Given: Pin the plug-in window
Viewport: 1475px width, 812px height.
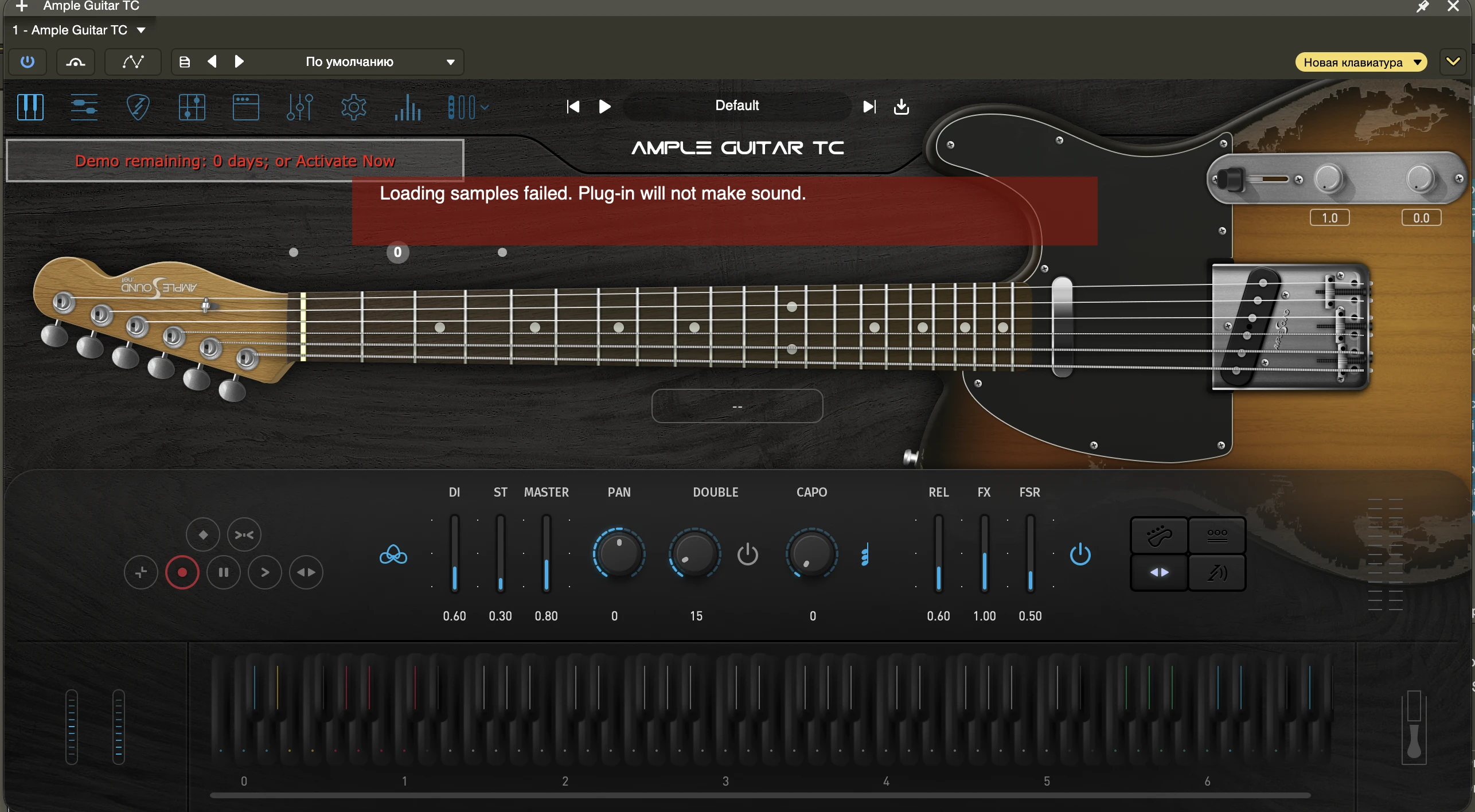Looking at the screenshot, I should 1423,7.
